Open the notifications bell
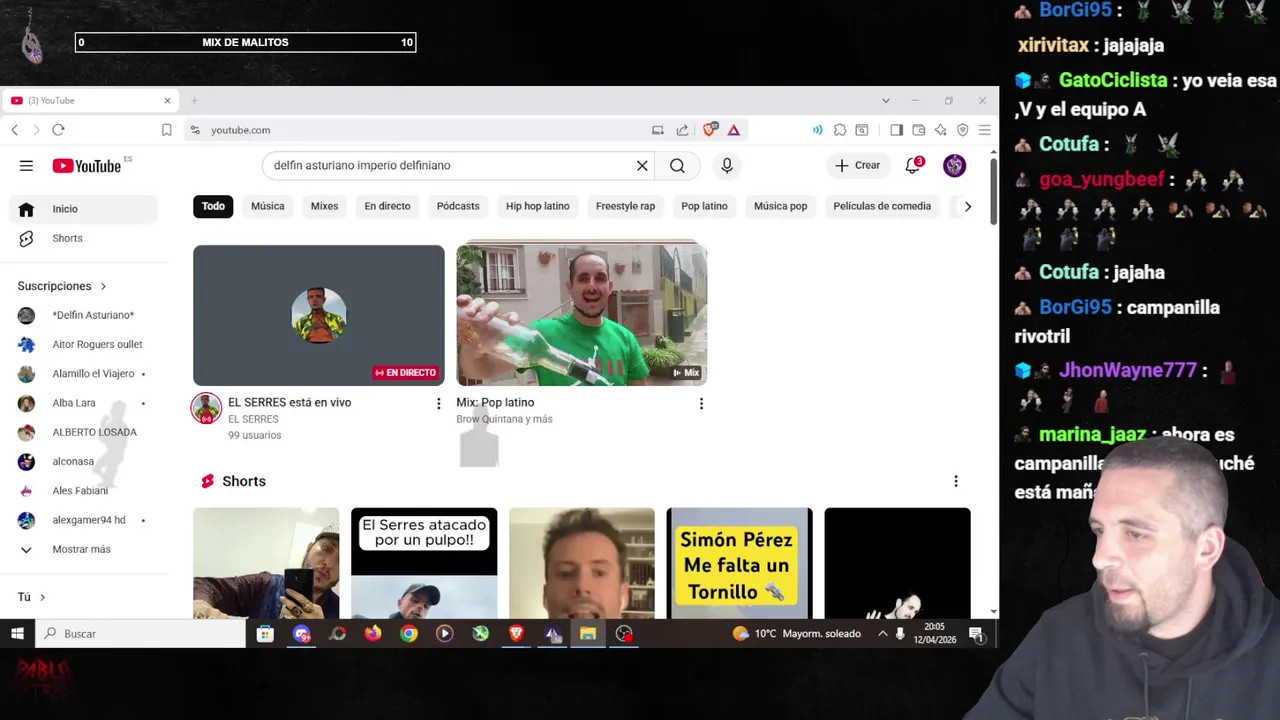This screenshot has width=1280, height=720. coord(912,166)
